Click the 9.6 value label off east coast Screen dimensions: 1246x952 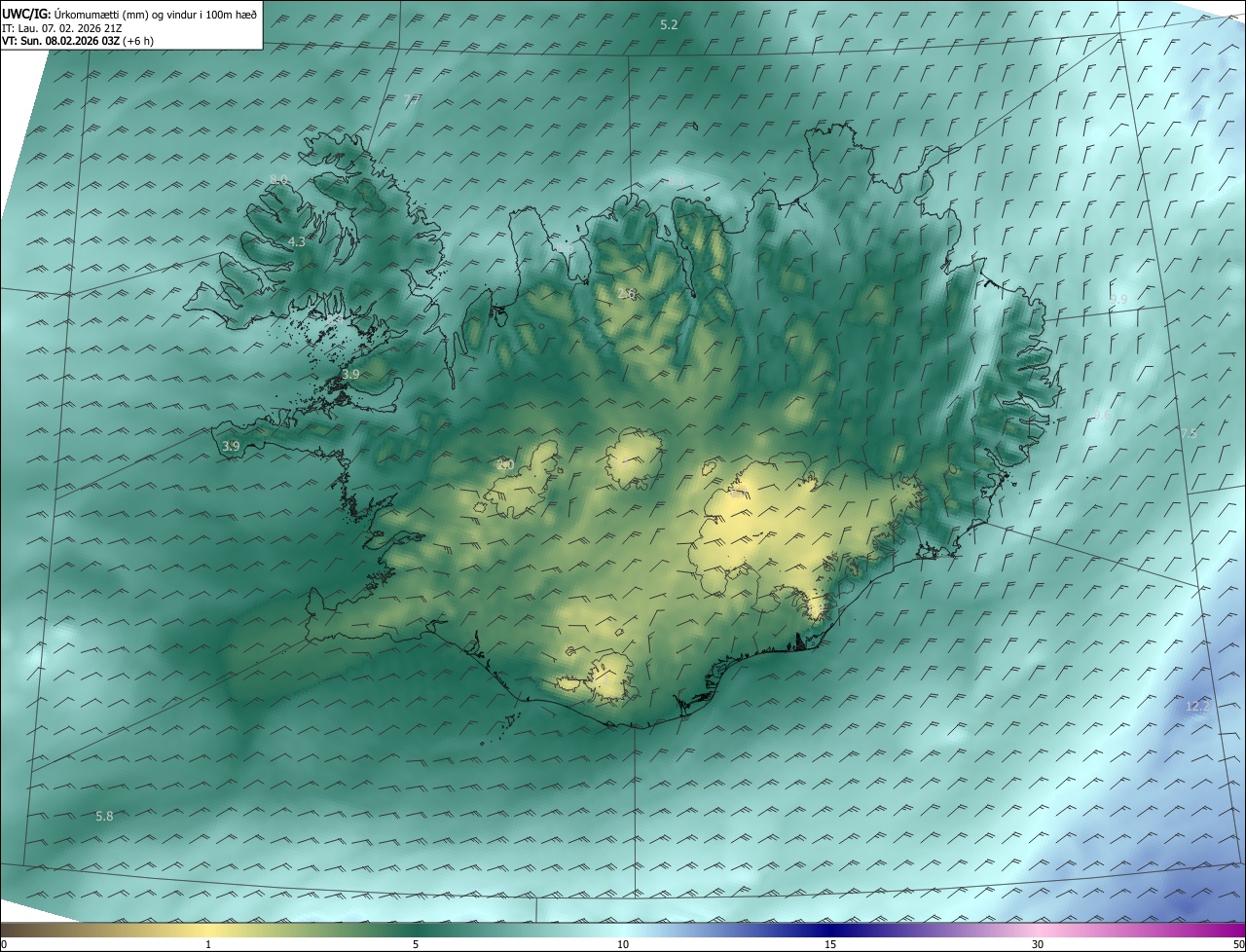(x=1102, y=415)
